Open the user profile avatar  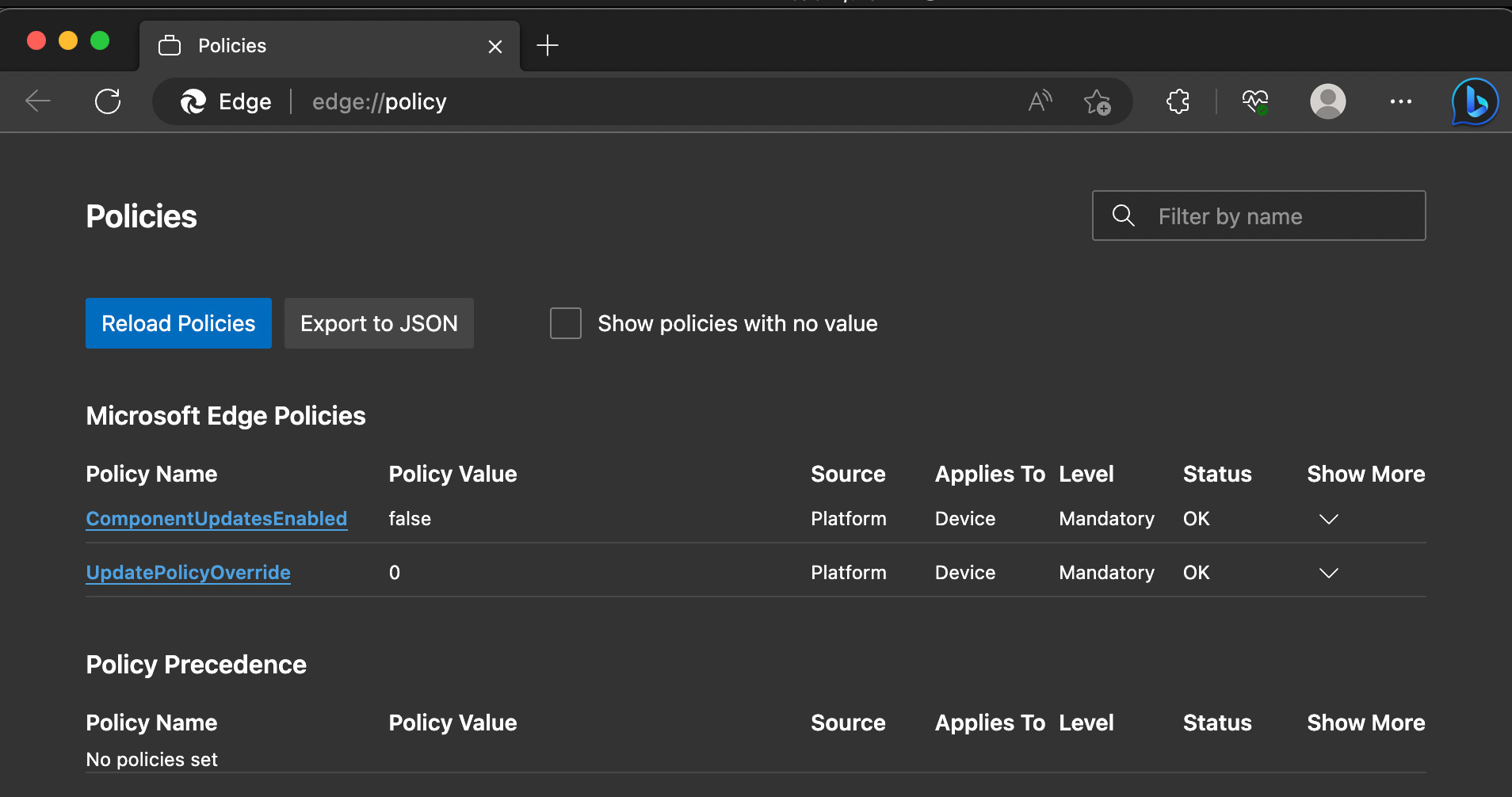[1327, 101]
